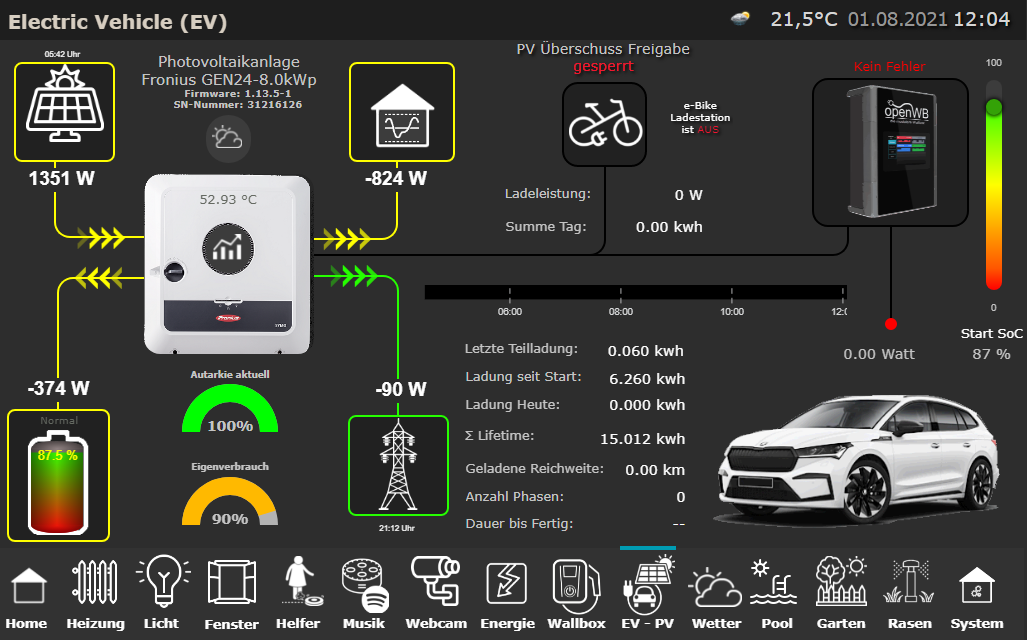Click the battery storage tile
This screenshot has height=640, width=1027.
pos(58,476)
